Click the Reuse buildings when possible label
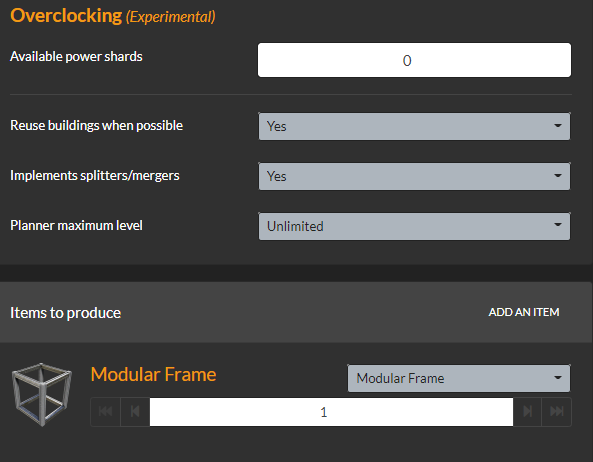 tap(96, 126)
